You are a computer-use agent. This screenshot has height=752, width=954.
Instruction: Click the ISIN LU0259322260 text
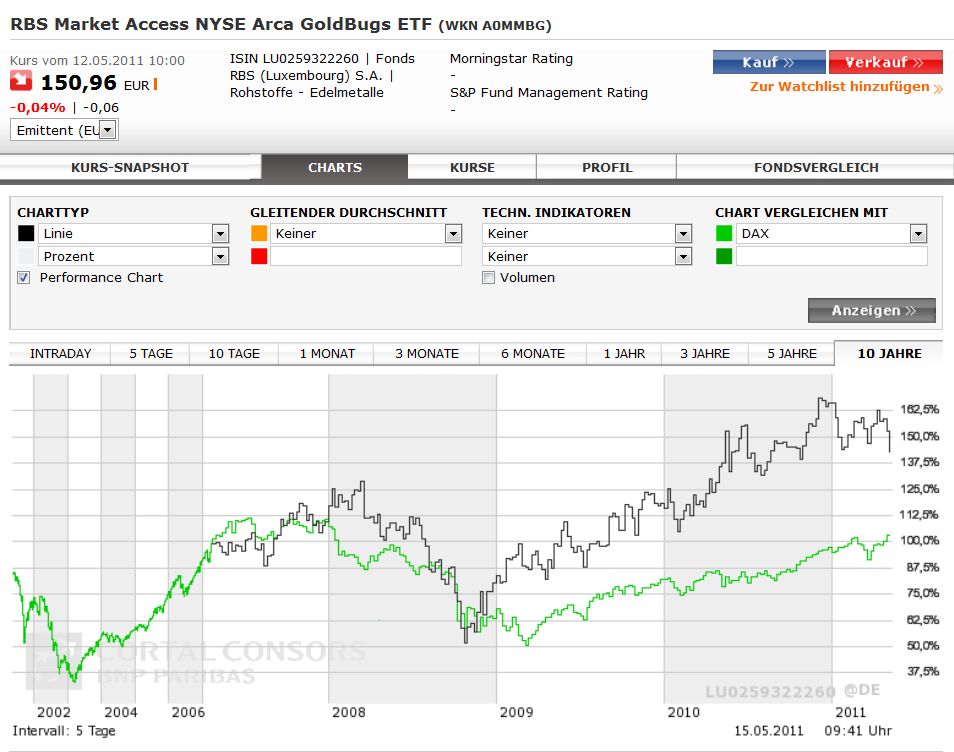click(294, 58)
